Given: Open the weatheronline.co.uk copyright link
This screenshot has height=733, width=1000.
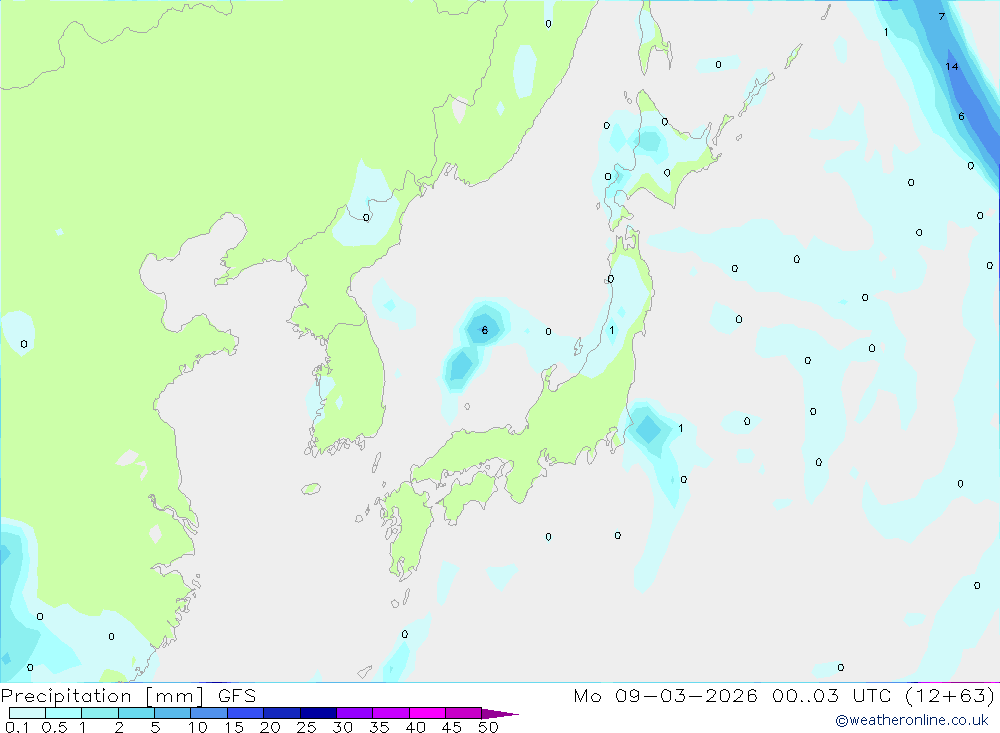Looking at the screenshot, I should click(x=912, y=720).
